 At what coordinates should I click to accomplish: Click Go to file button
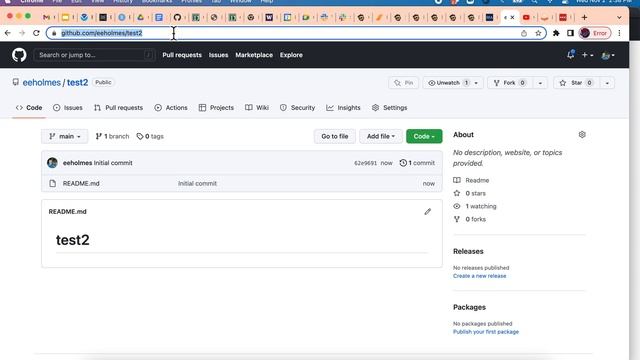[335, 136]
